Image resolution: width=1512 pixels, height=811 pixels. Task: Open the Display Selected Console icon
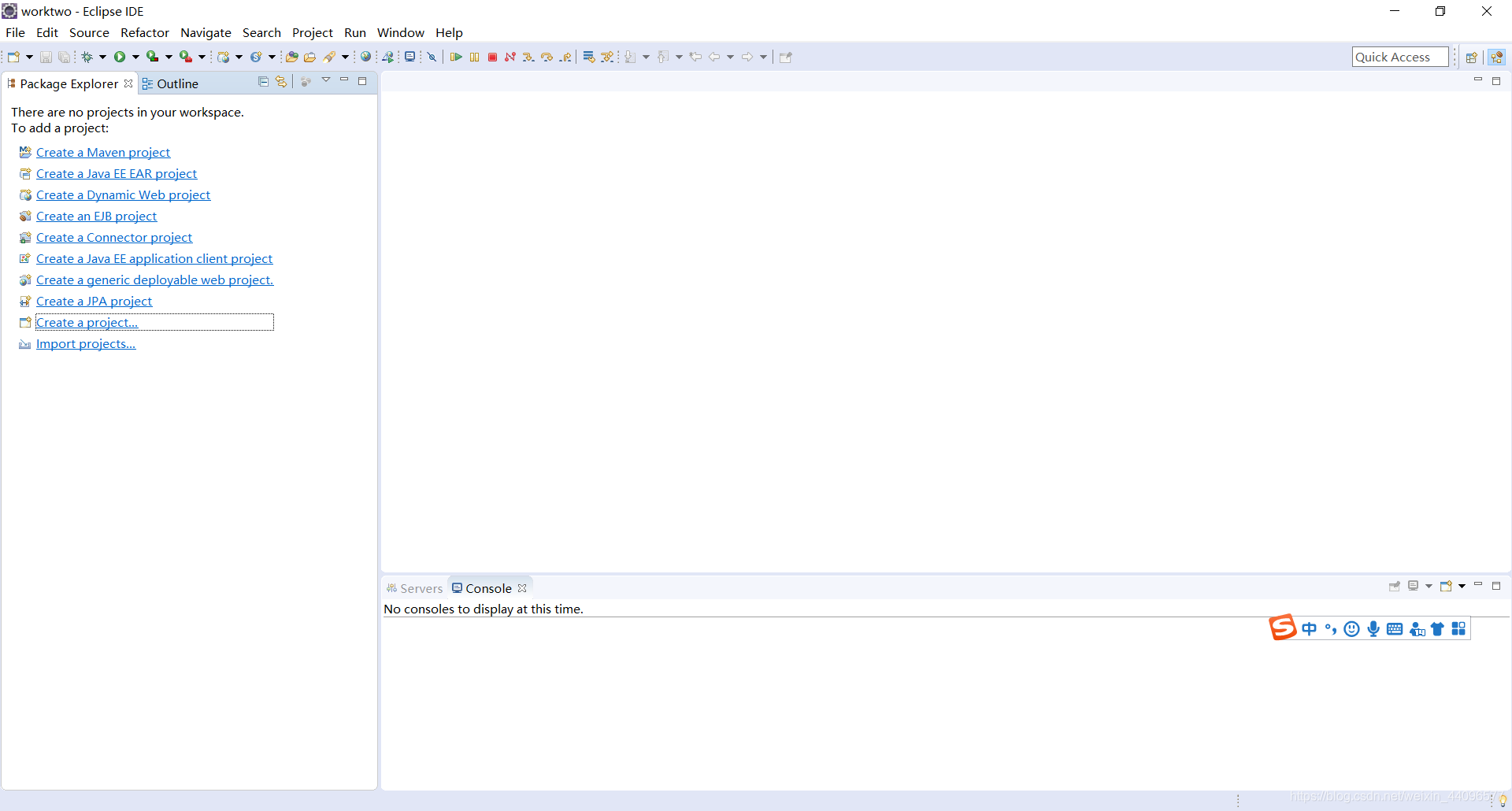click(1414, 586)
